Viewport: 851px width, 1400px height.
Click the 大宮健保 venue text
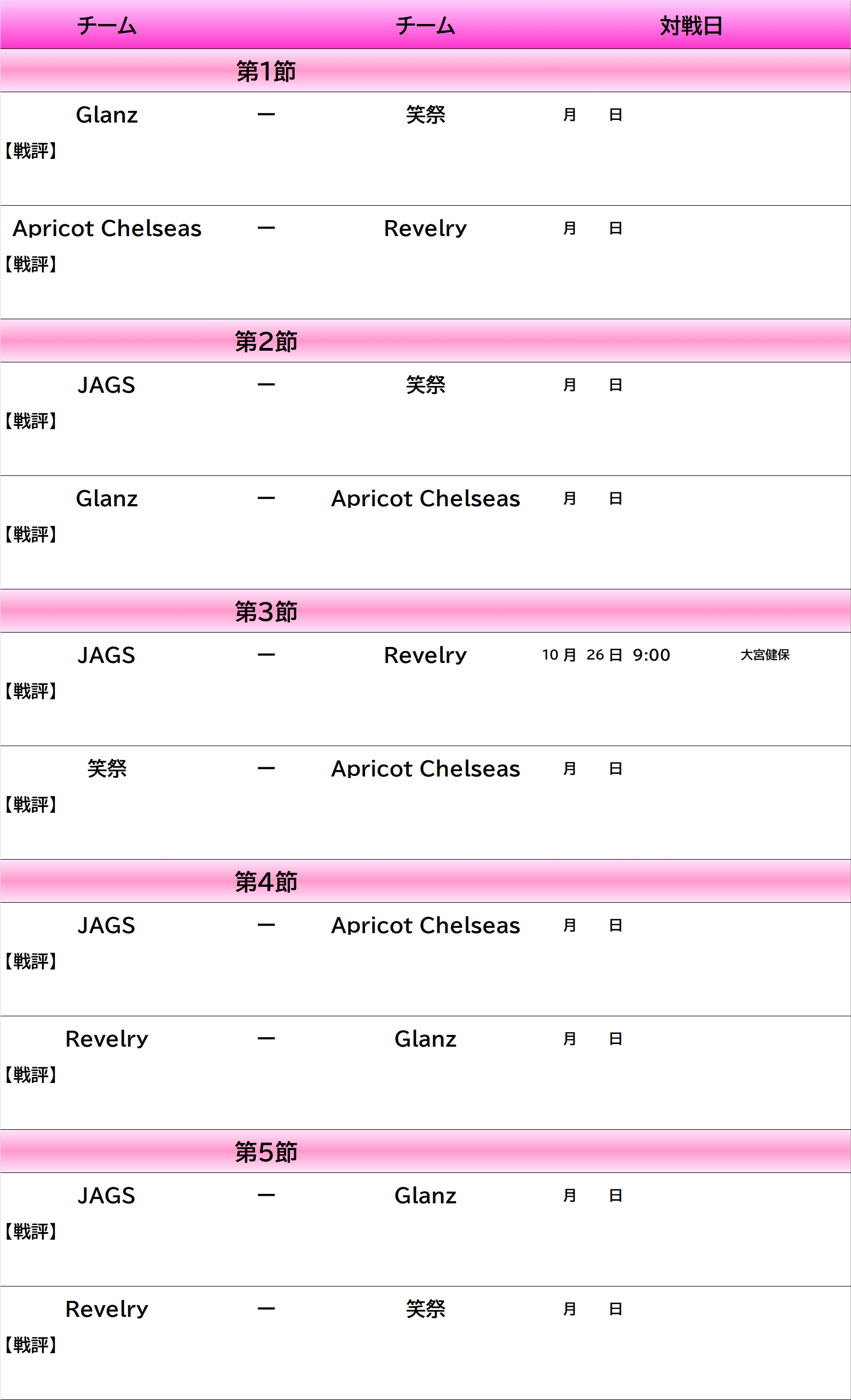[765, 655]
